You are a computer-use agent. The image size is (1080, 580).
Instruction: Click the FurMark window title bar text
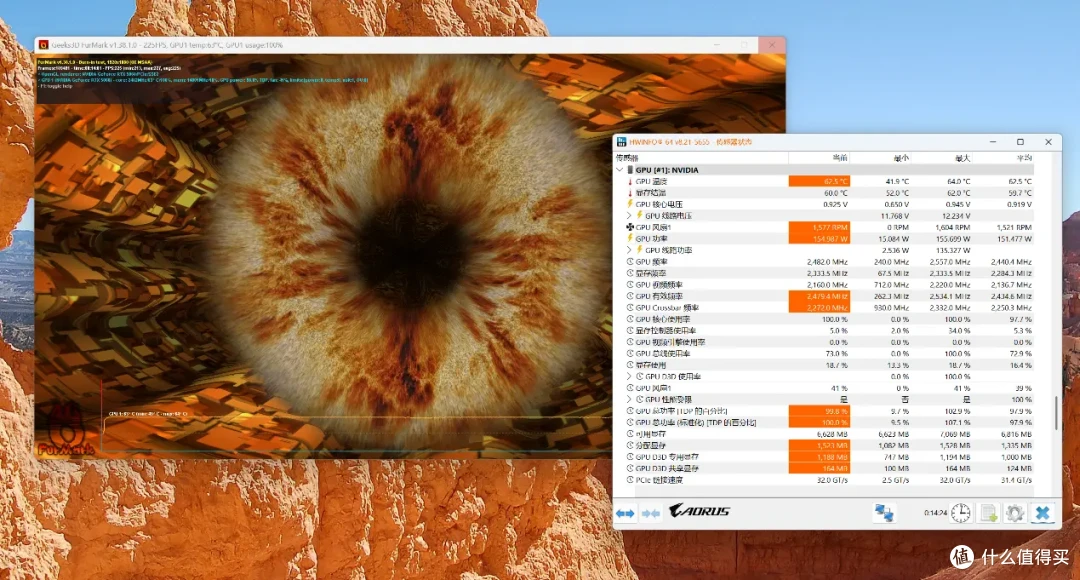[x=167, y=45]
